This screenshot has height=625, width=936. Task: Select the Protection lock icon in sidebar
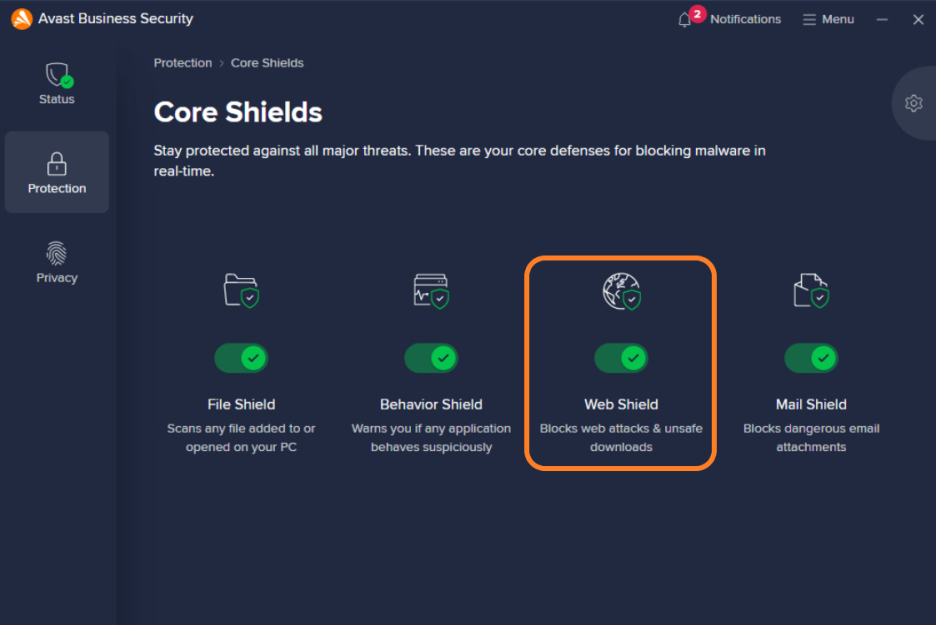coord(57,164)
